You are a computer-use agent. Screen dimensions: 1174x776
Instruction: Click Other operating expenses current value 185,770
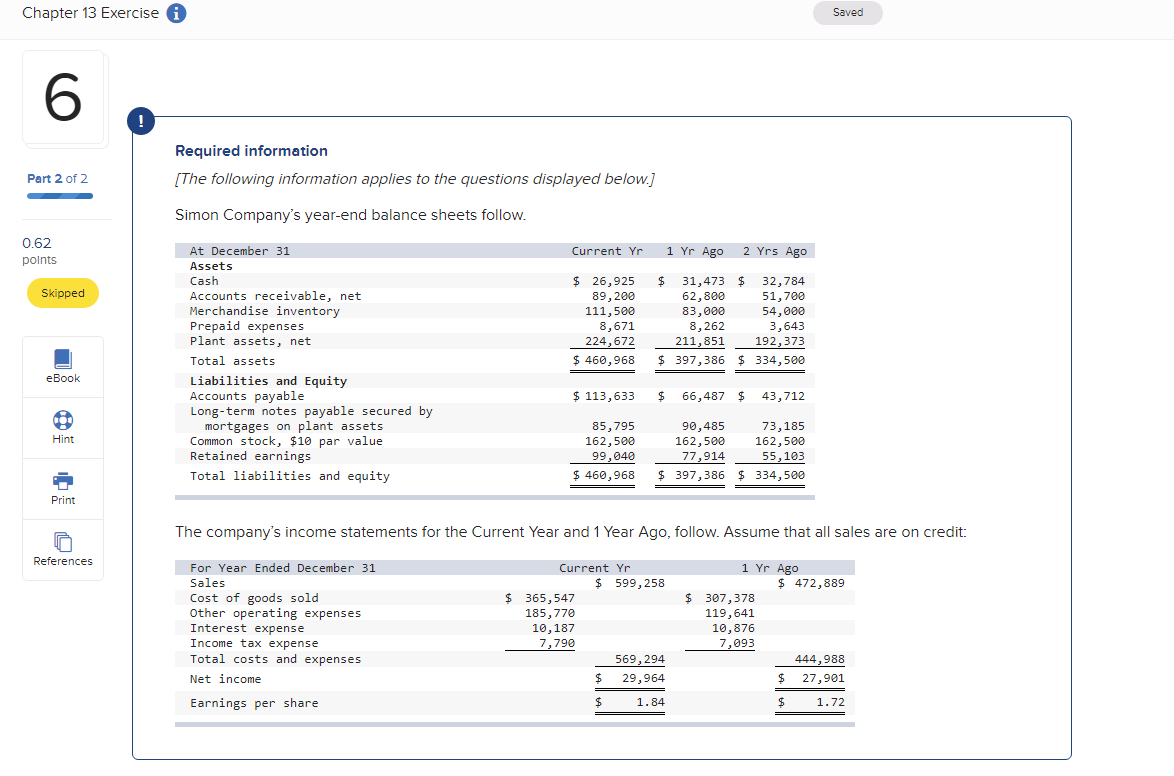click(550, 613)
